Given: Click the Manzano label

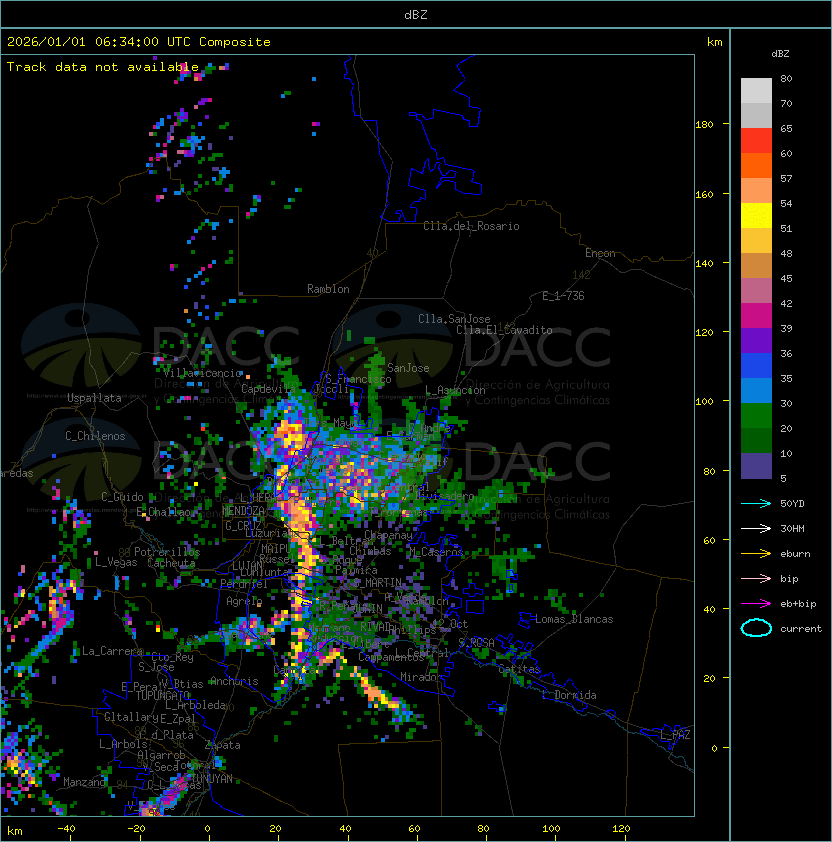Looking at the screenshot, I should [x=84, y=782].
